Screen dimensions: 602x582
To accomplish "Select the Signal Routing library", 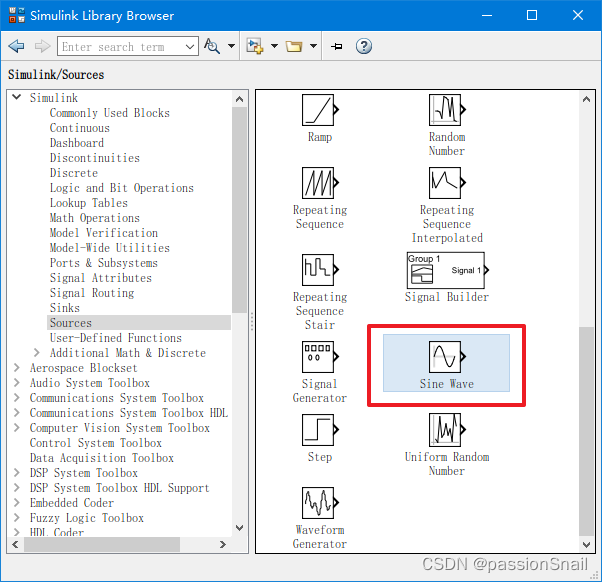I will click(x=92, y=293).
